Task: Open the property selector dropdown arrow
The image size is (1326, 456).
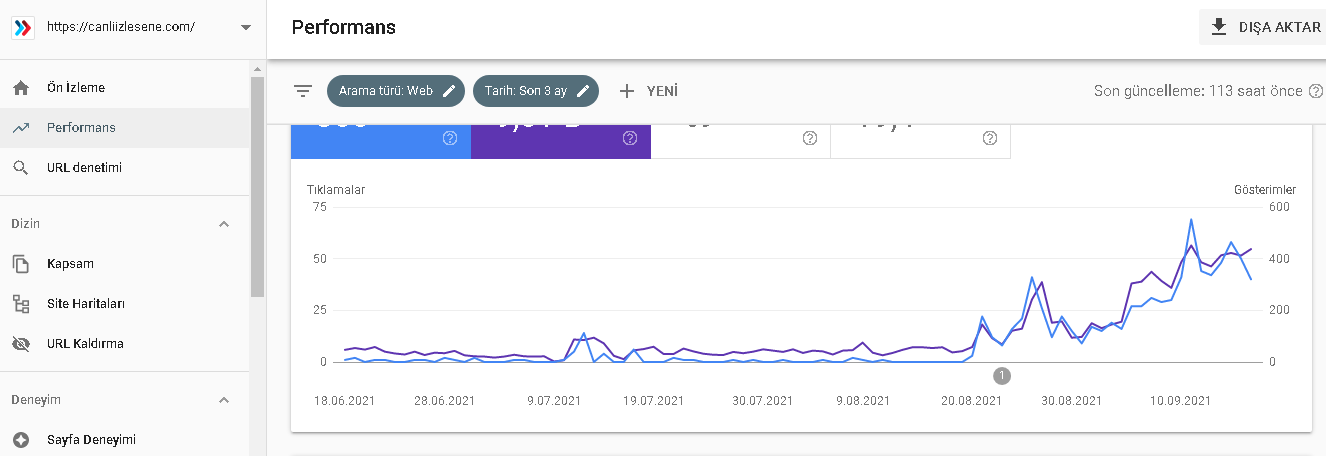Action: click(246, 28)
